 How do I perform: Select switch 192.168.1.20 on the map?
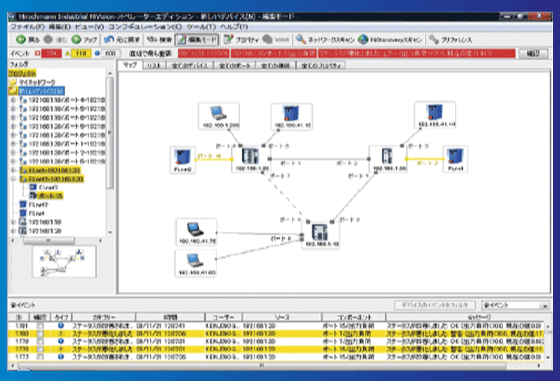pyautogui.click(x=251, y=159)
